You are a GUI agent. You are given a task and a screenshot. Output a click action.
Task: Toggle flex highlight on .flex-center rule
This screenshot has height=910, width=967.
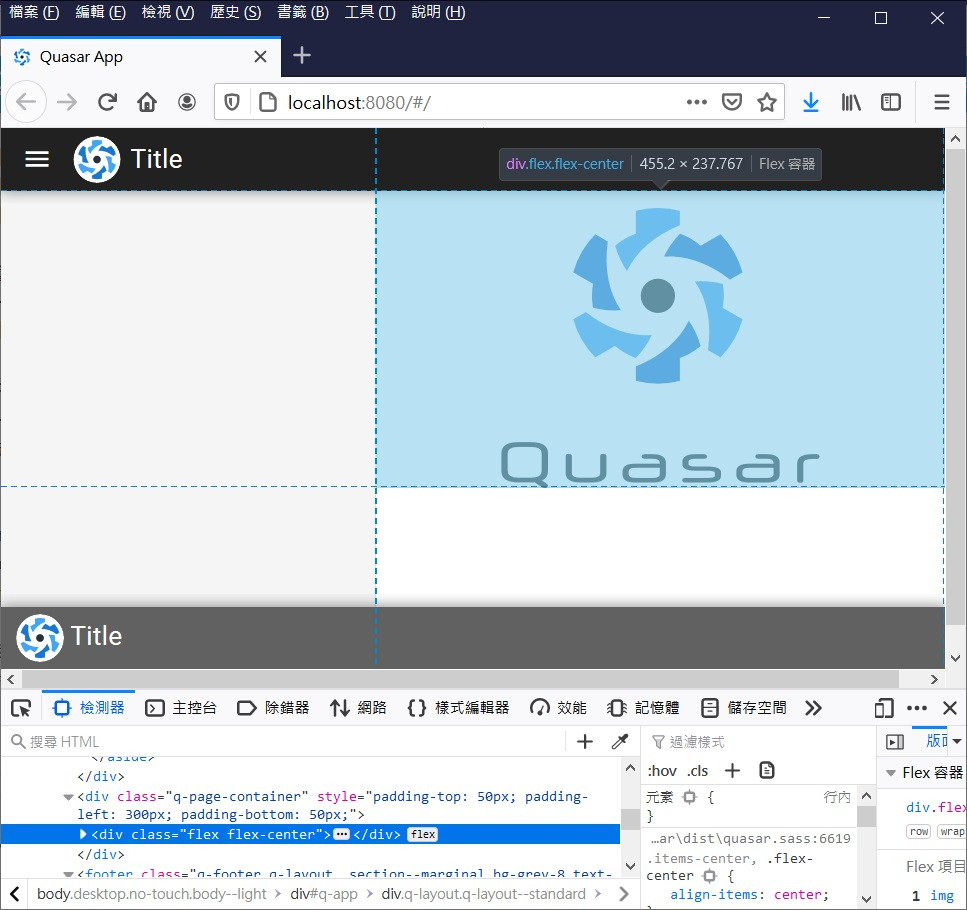pos(710,875)
